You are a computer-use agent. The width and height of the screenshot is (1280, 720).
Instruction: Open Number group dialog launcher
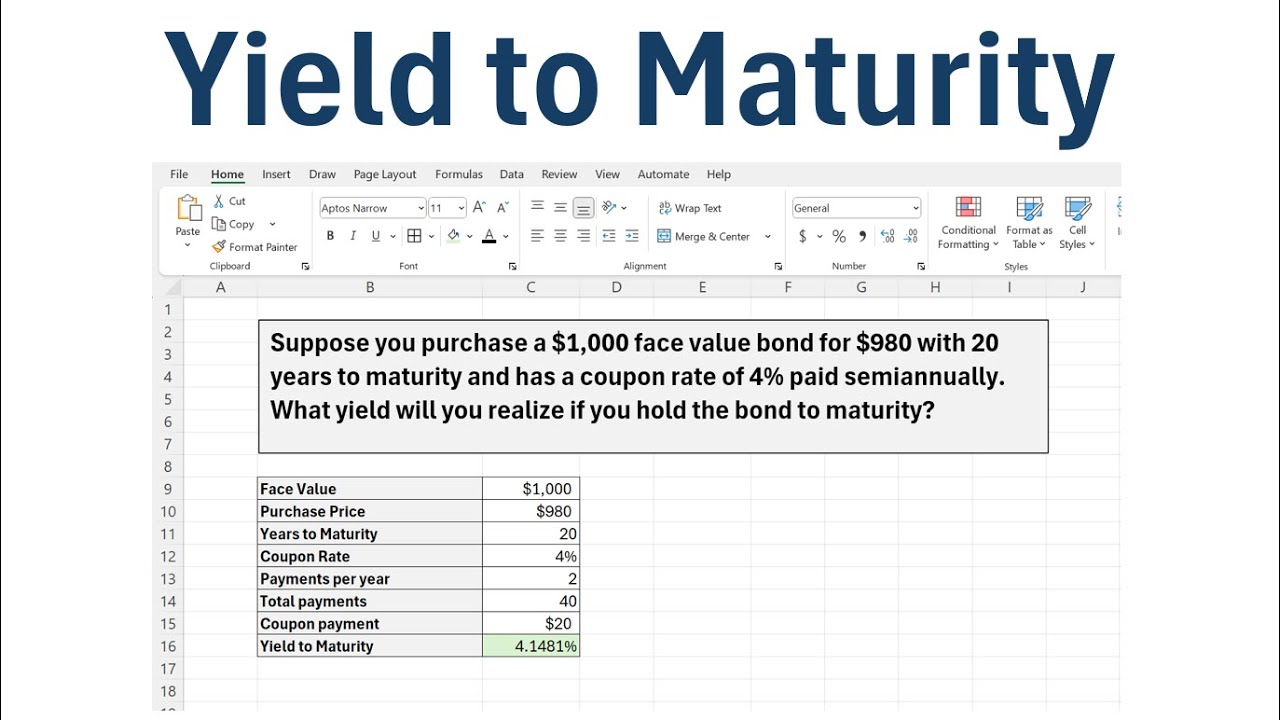click(921, 266)
